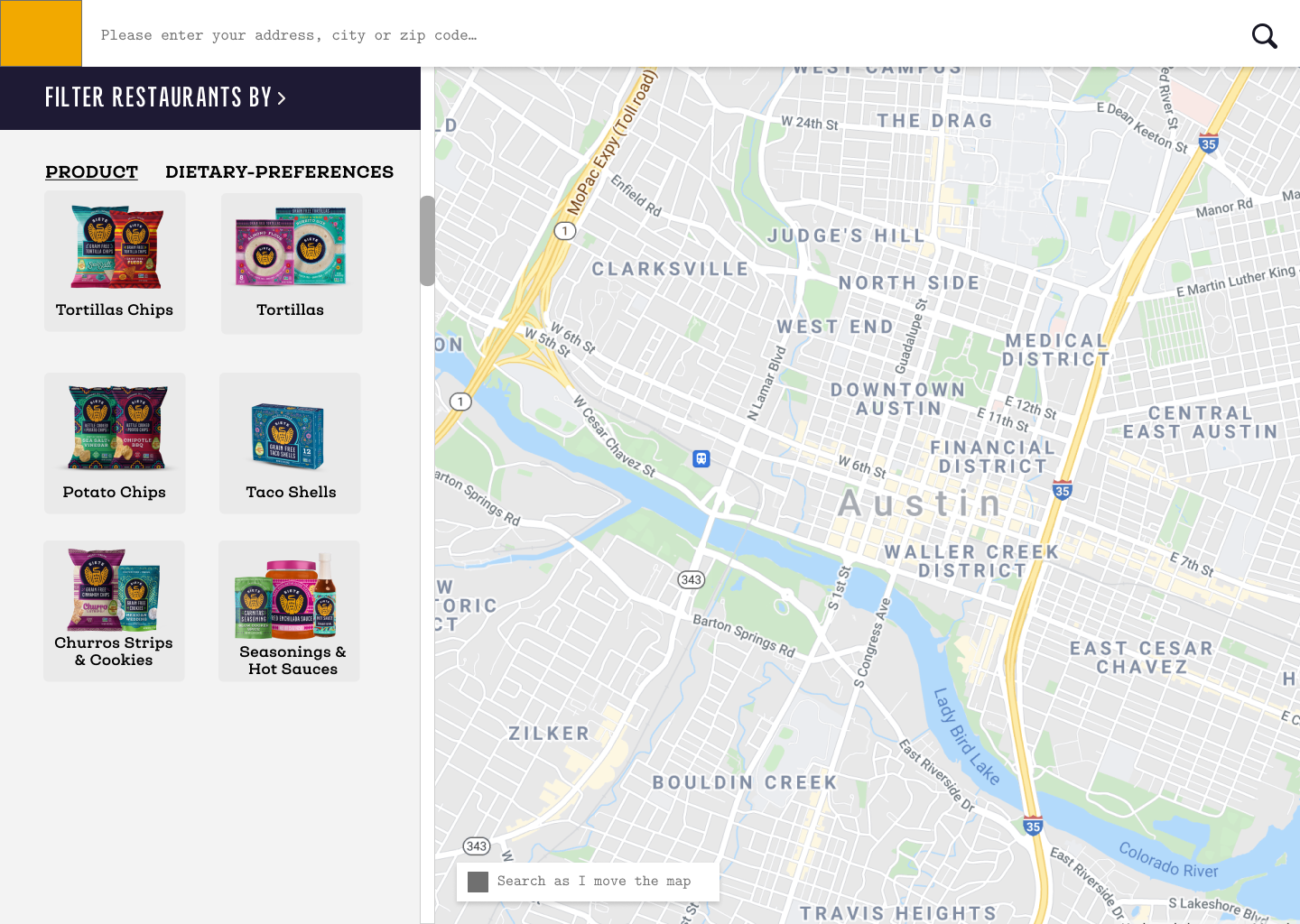The height and width of the screenshot is (924, 1300).
Task: Choose the Taco Shells product filter
Action: [x=290, y=443]
